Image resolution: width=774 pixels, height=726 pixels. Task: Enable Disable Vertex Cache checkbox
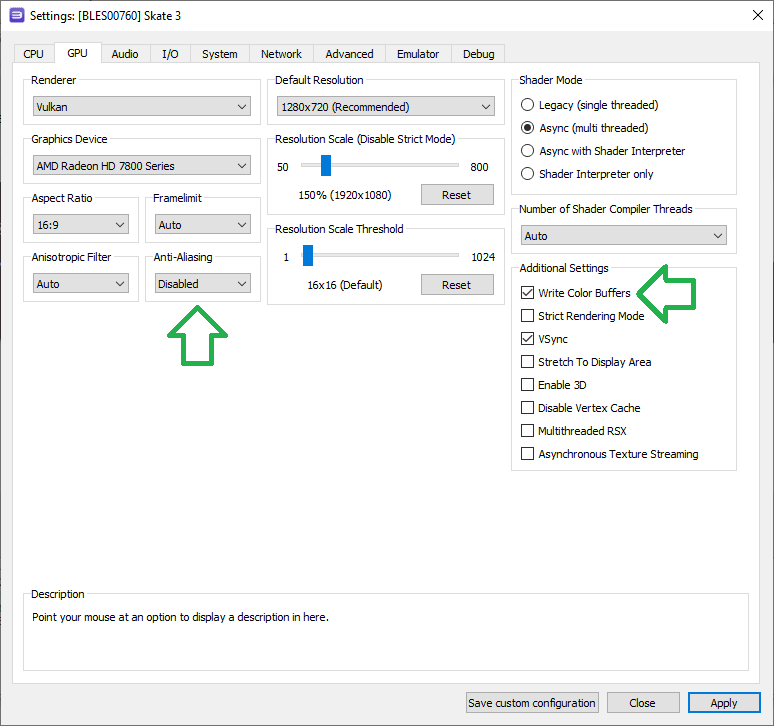pyautogui.click(x=528, y=408)
